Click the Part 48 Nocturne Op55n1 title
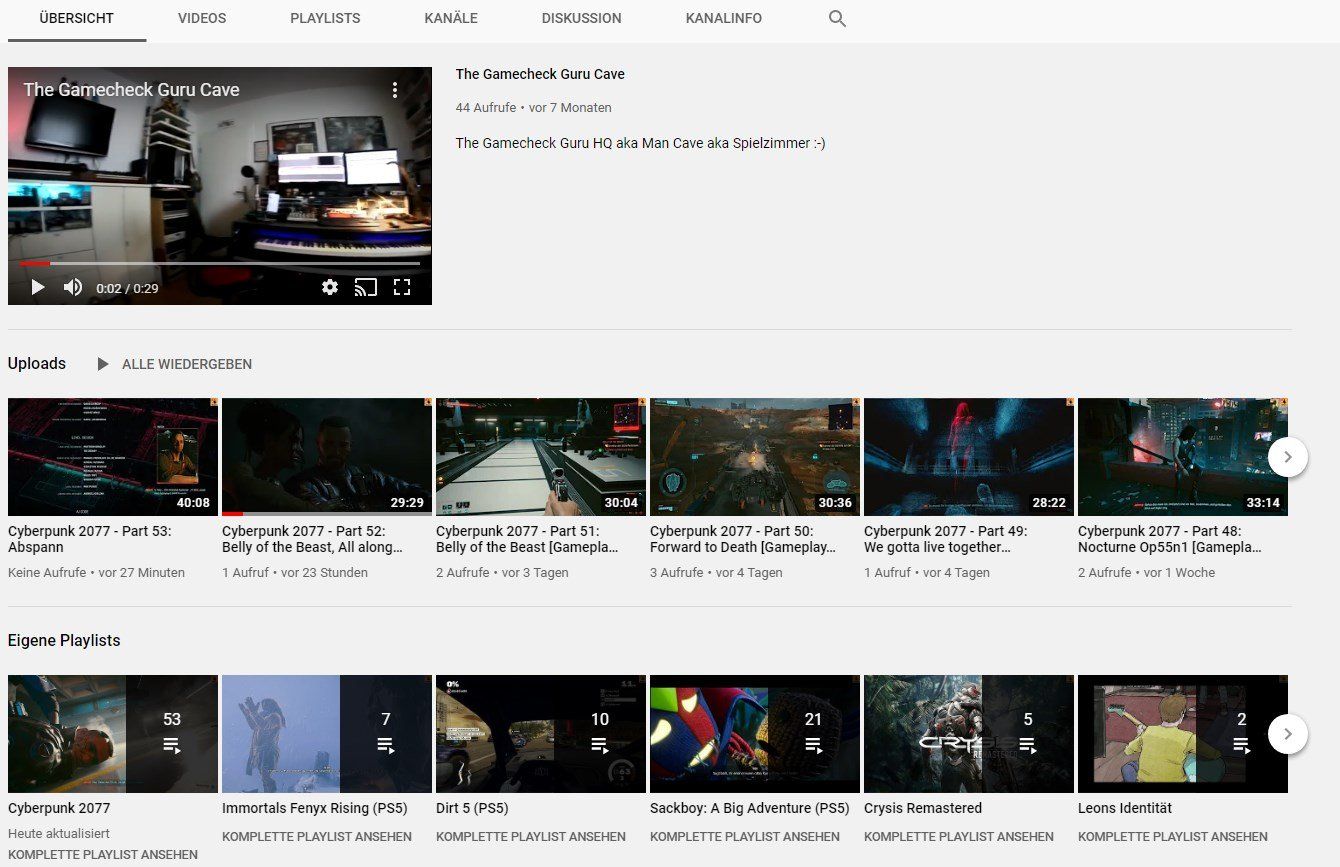Screen dimensions: 1340x867 (1170, 539)
